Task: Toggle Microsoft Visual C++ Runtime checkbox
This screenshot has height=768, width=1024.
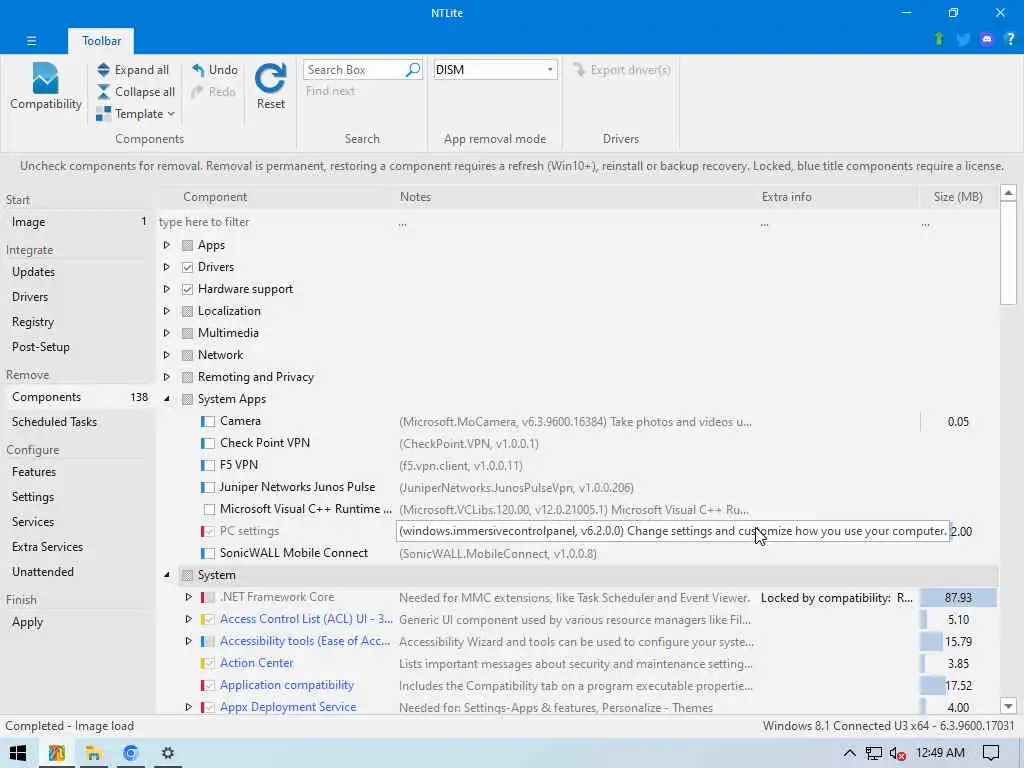Action: coord(209,509)
